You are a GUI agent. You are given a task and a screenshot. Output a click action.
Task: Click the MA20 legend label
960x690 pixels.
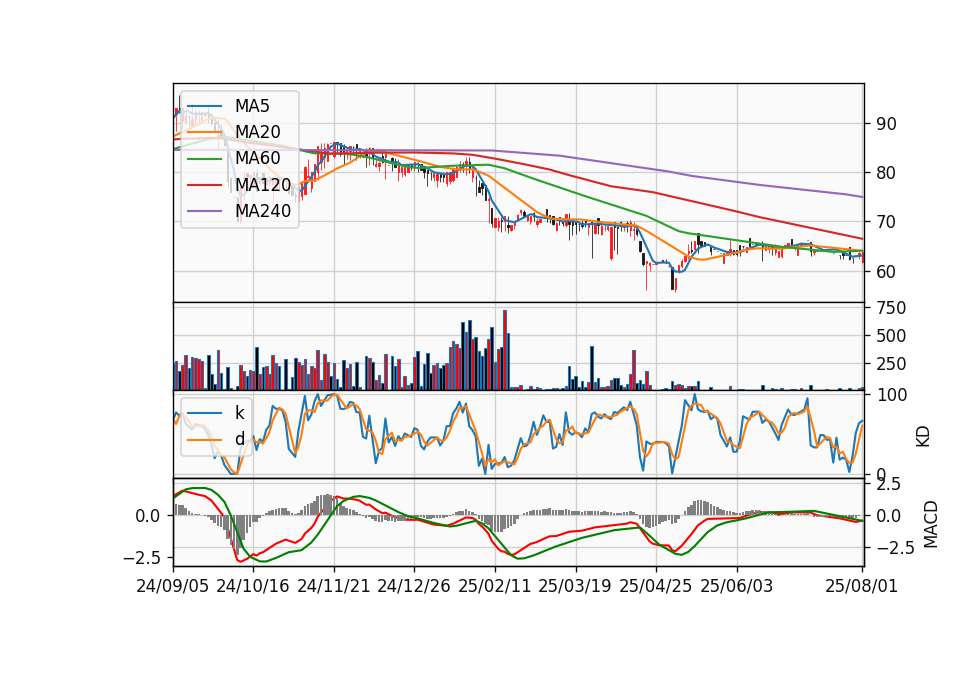coord(258,132)
